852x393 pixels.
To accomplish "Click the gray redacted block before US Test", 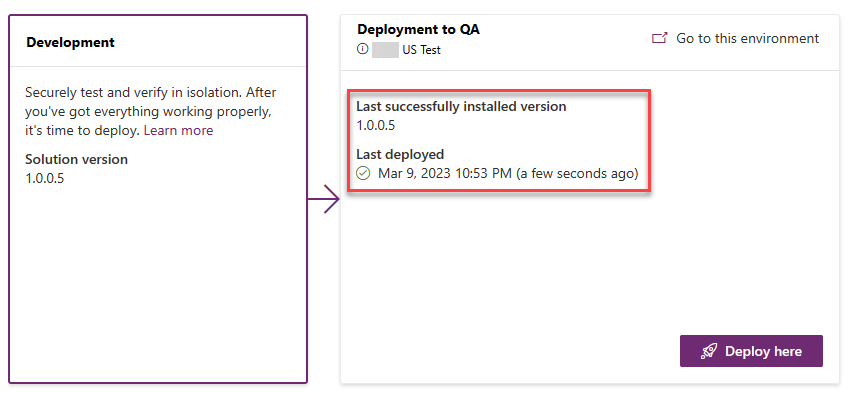I will click(x=386, y=50).
